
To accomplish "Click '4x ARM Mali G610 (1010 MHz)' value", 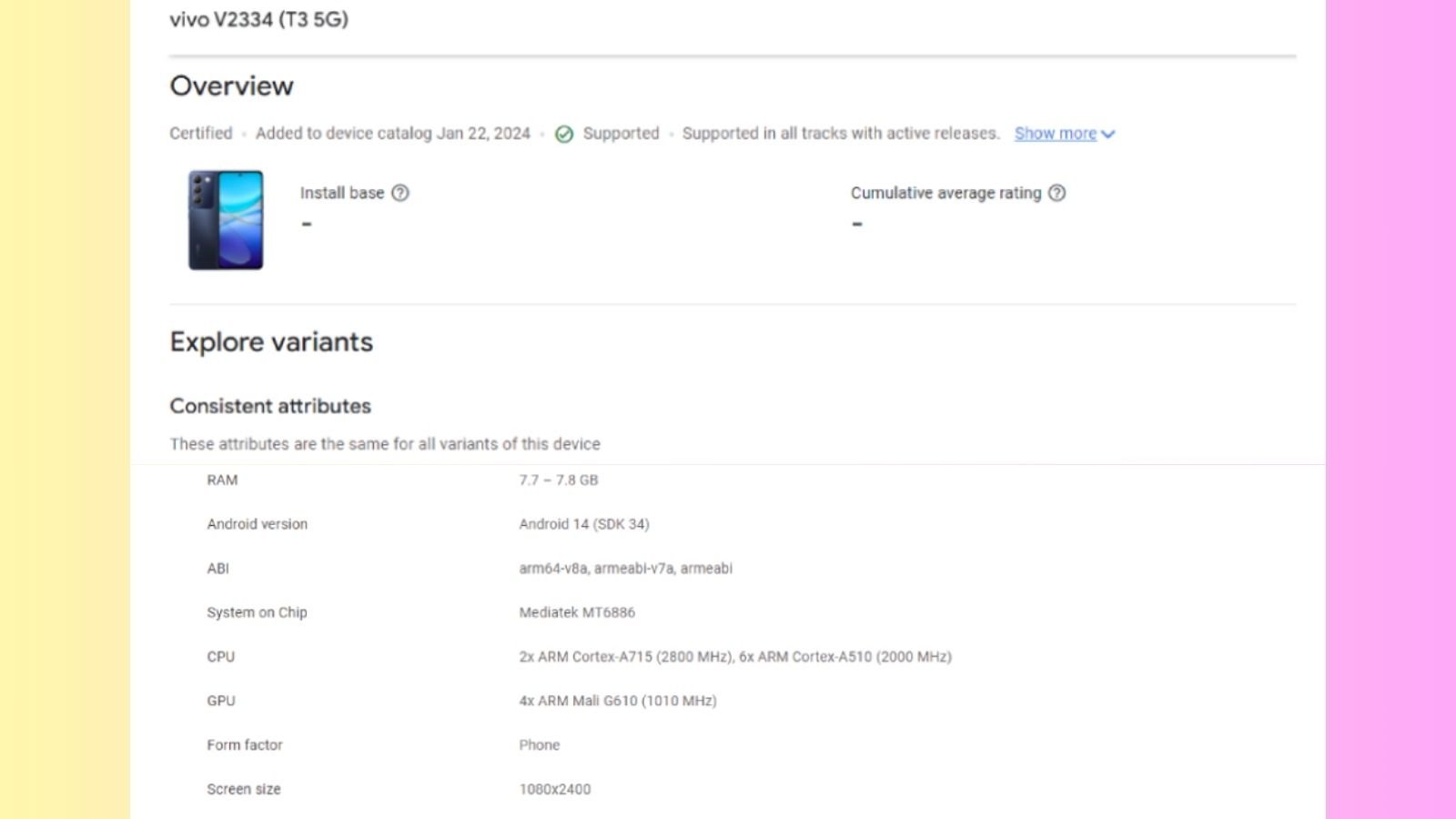I will coord(618,701).
